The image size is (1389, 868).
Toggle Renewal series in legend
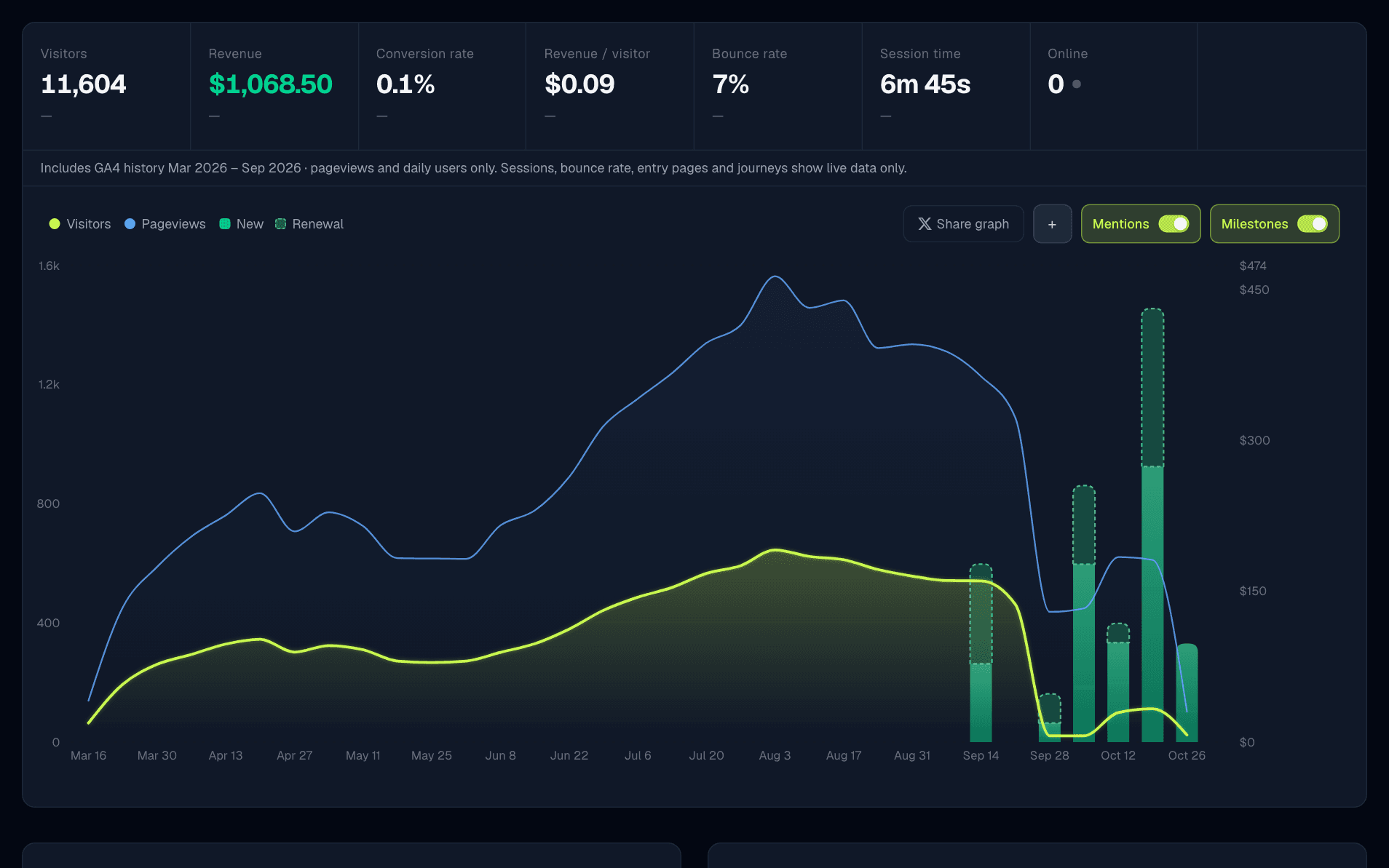(309, 224)
